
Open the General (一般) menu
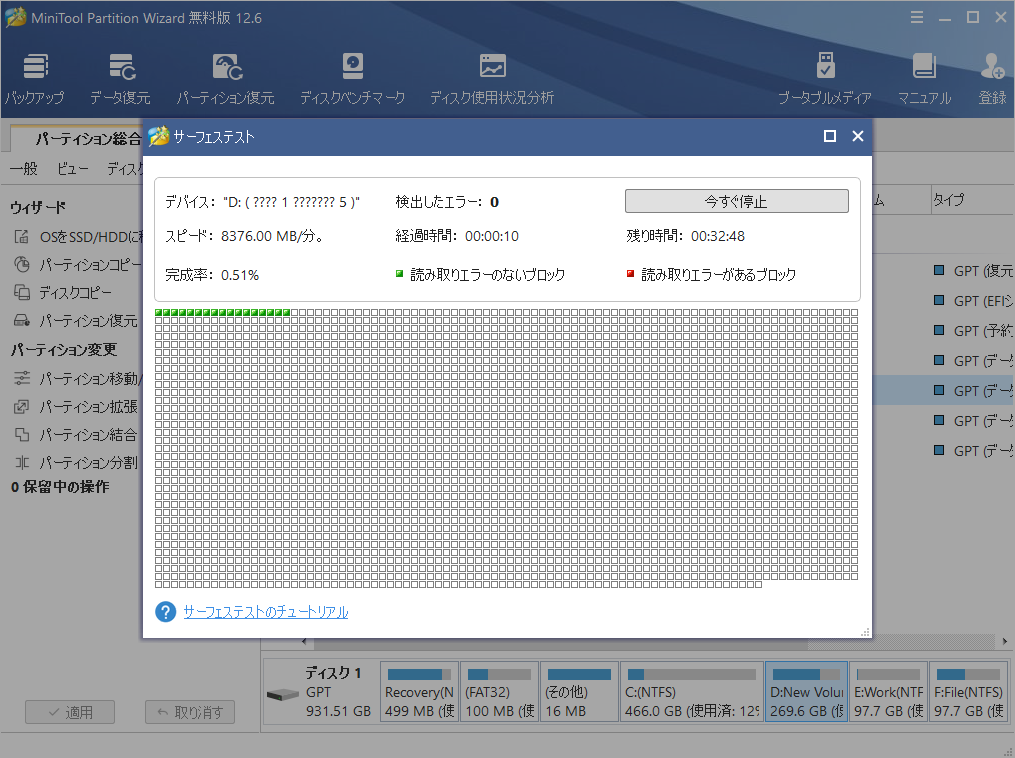[24, 169]
